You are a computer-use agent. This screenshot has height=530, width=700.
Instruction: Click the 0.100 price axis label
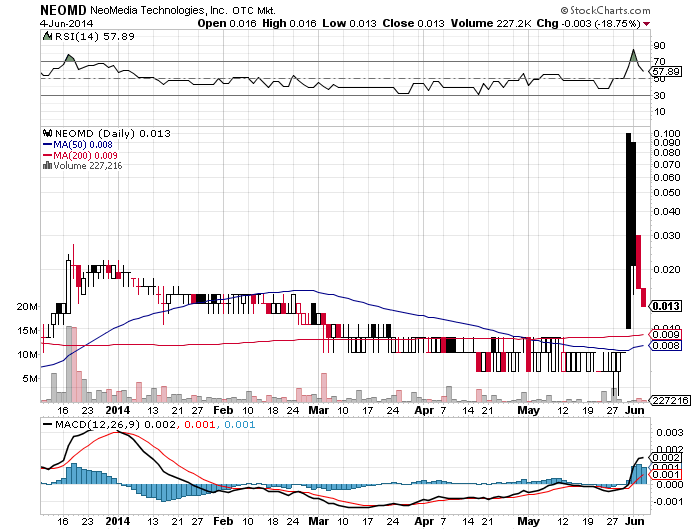click(x=667, y=134)
